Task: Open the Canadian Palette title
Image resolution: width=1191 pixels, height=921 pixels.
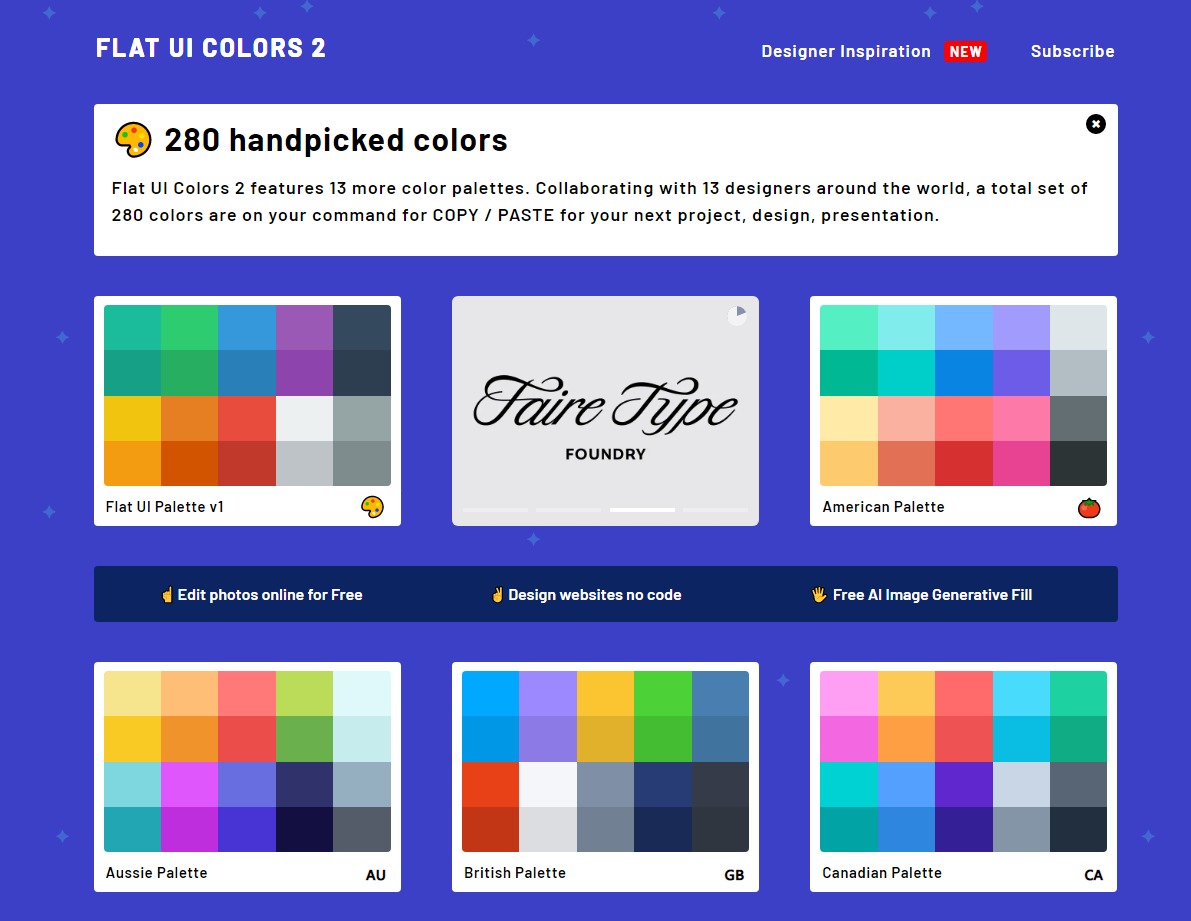Action: 882,873
